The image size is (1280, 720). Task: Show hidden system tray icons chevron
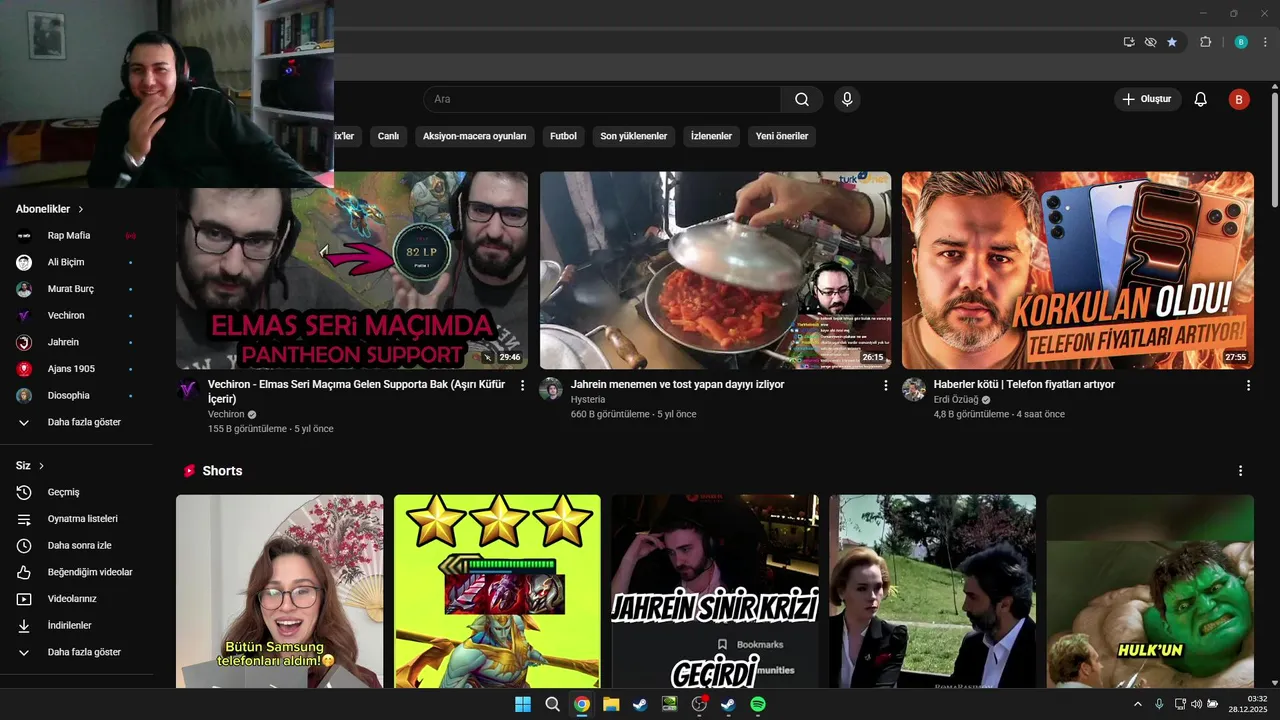click(1137, 704)
